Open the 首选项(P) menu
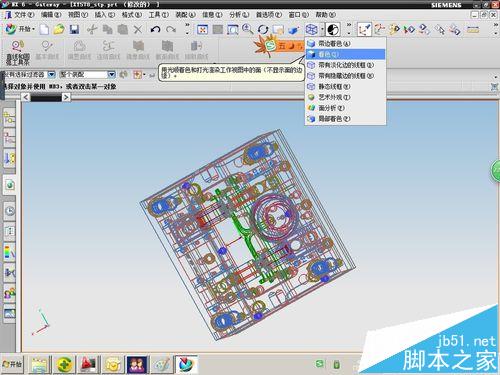Screen dimensions: 500x375 coord(268,15)
